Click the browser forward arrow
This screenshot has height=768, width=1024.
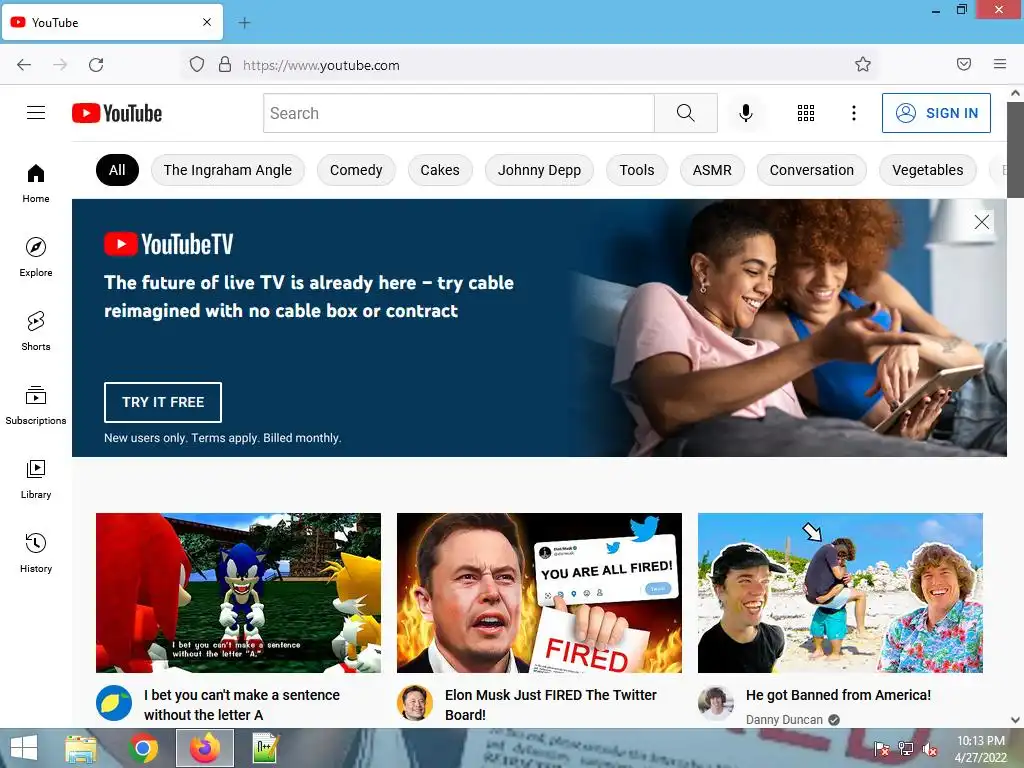pyautogui.click(x=60, y=65)
